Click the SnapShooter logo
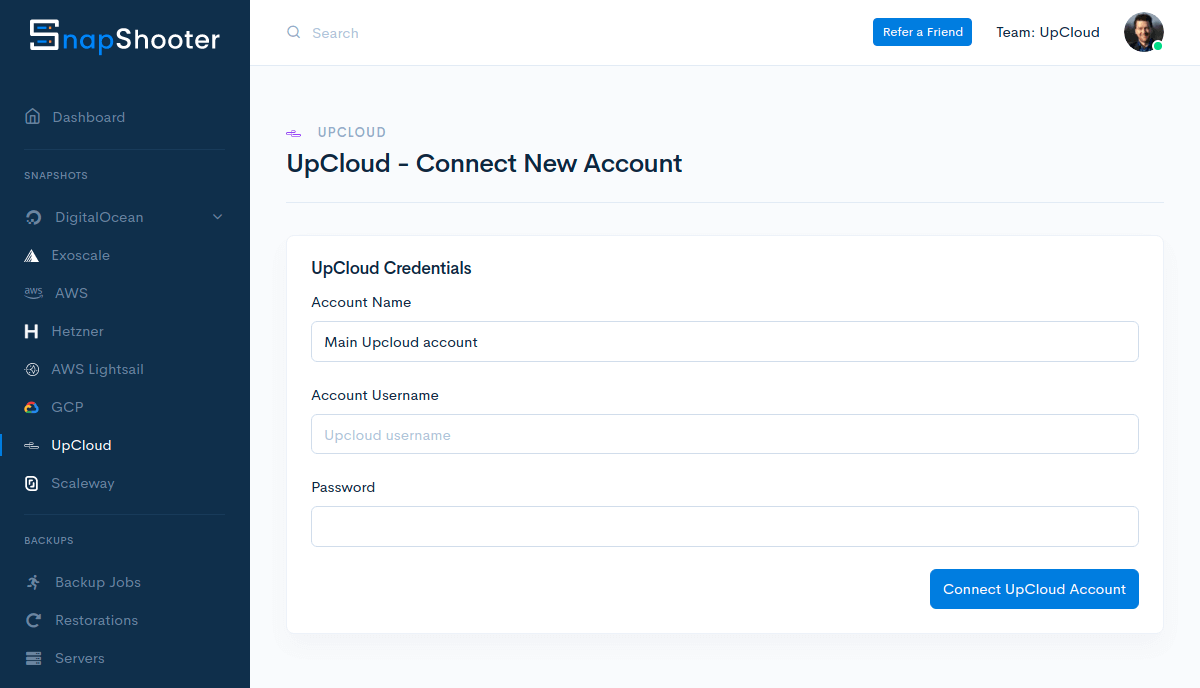1200x688 pixels. [124, 37]
